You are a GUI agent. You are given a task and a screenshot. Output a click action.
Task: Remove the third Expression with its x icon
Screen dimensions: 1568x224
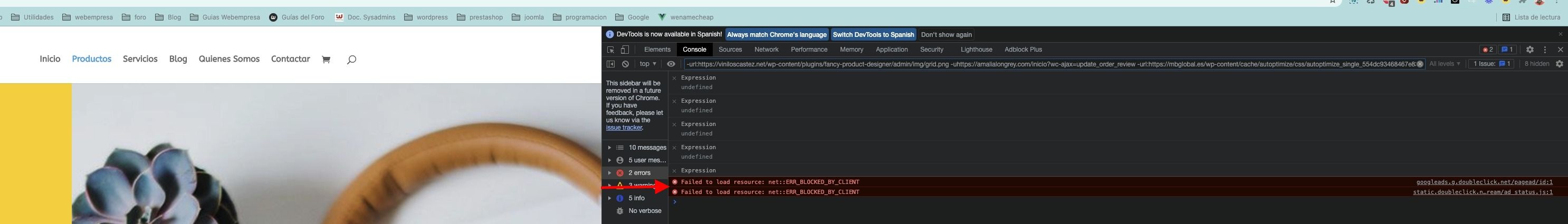(x=674, y=124)
